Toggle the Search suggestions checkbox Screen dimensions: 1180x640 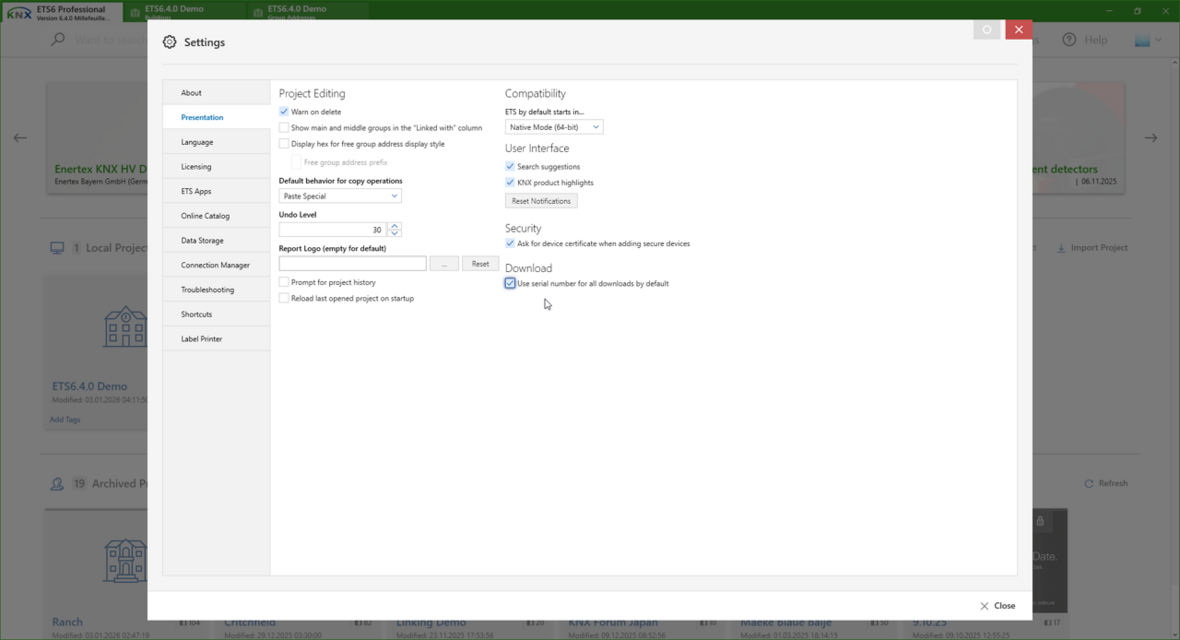(510, 167)
